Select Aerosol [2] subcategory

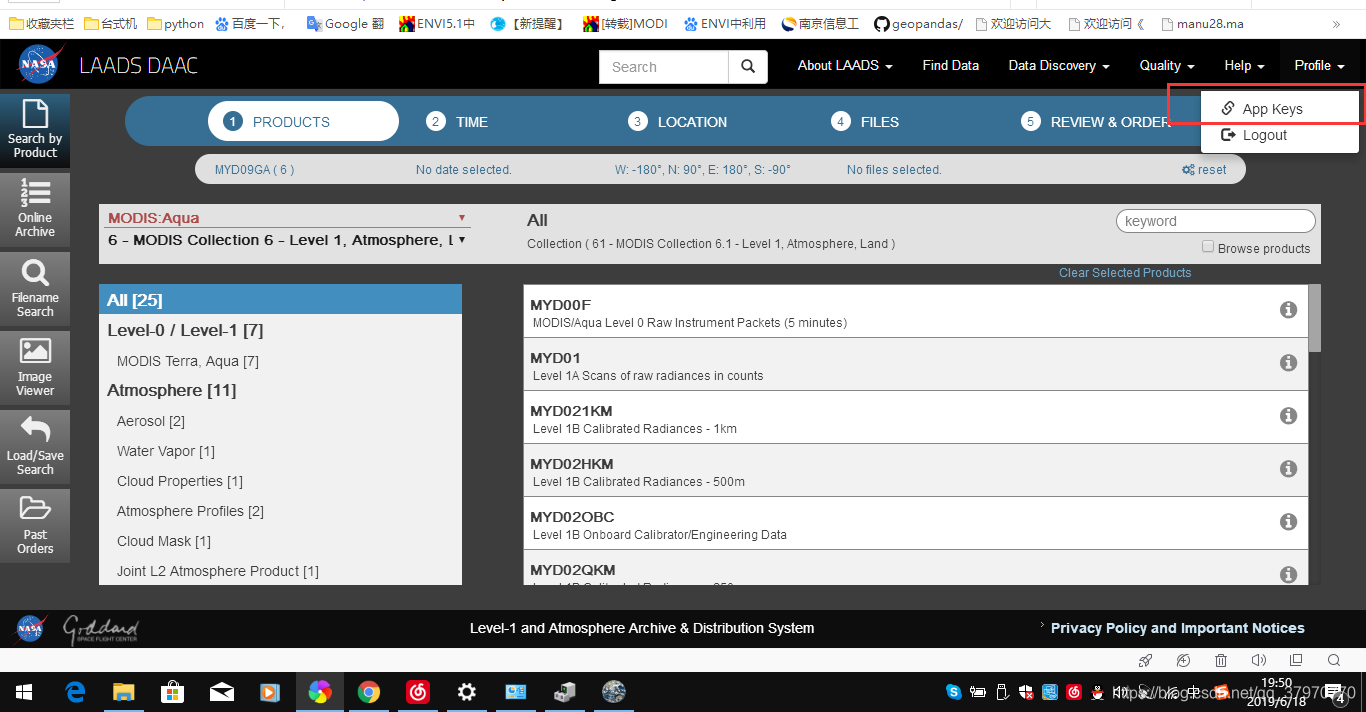pos(151,421)
